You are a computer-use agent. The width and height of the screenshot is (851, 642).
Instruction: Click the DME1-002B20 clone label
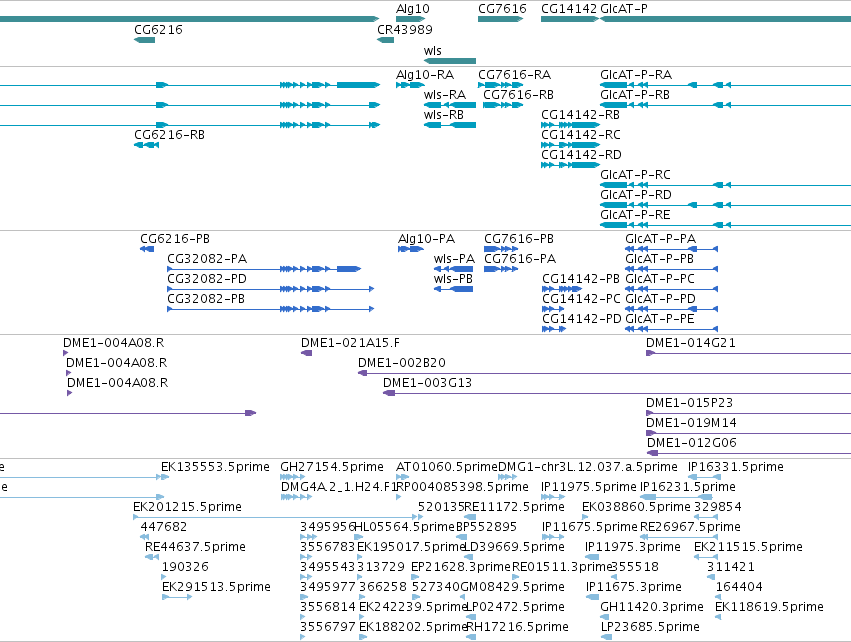[x=402, y=363]
